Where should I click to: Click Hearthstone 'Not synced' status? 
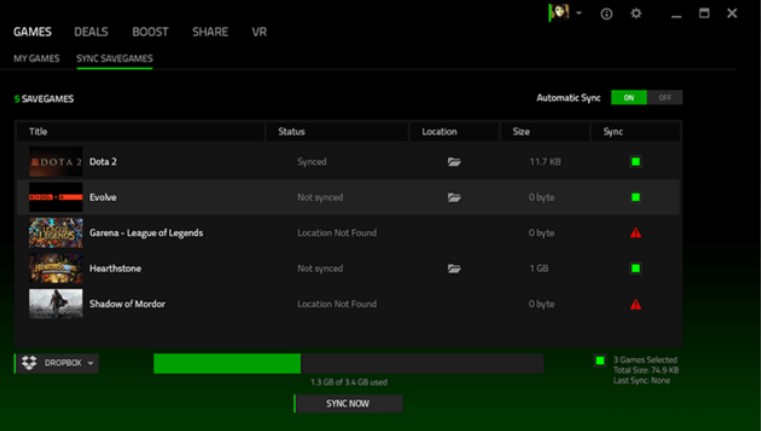point(320,268)
